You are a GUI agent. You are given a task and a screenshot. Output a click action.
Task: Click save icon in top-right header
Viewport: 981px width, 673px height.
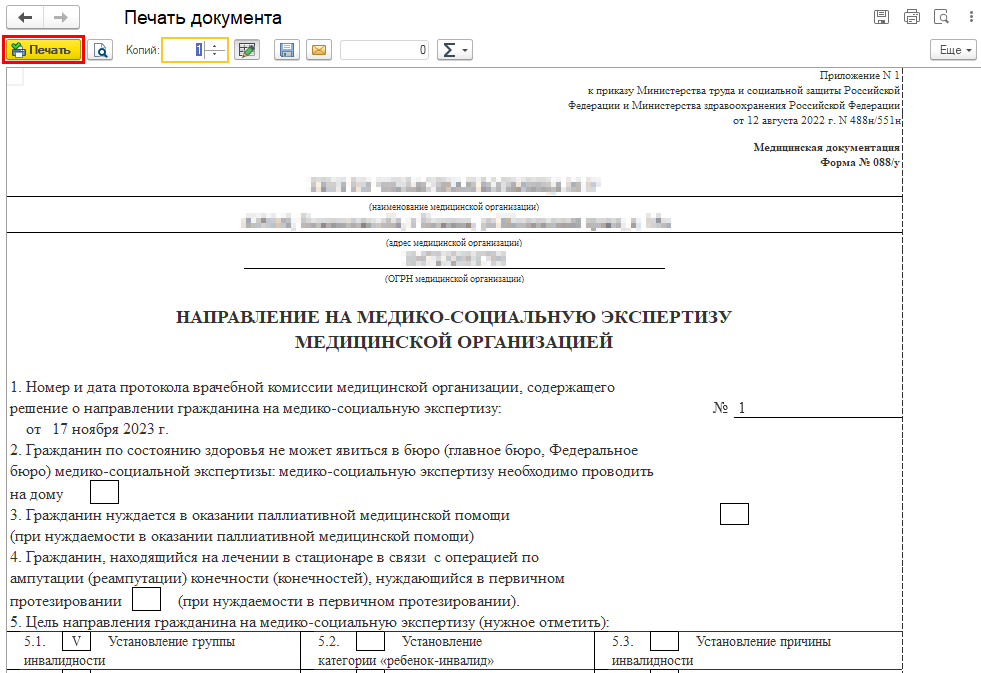point(881,17)
